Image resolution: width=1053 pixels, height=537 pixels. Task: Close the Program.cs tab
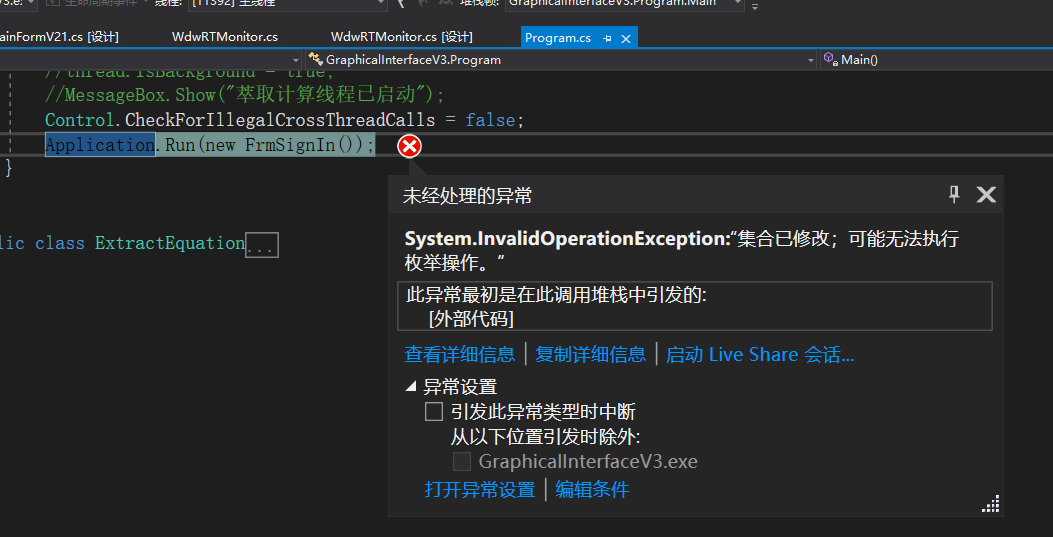point(625,38)
